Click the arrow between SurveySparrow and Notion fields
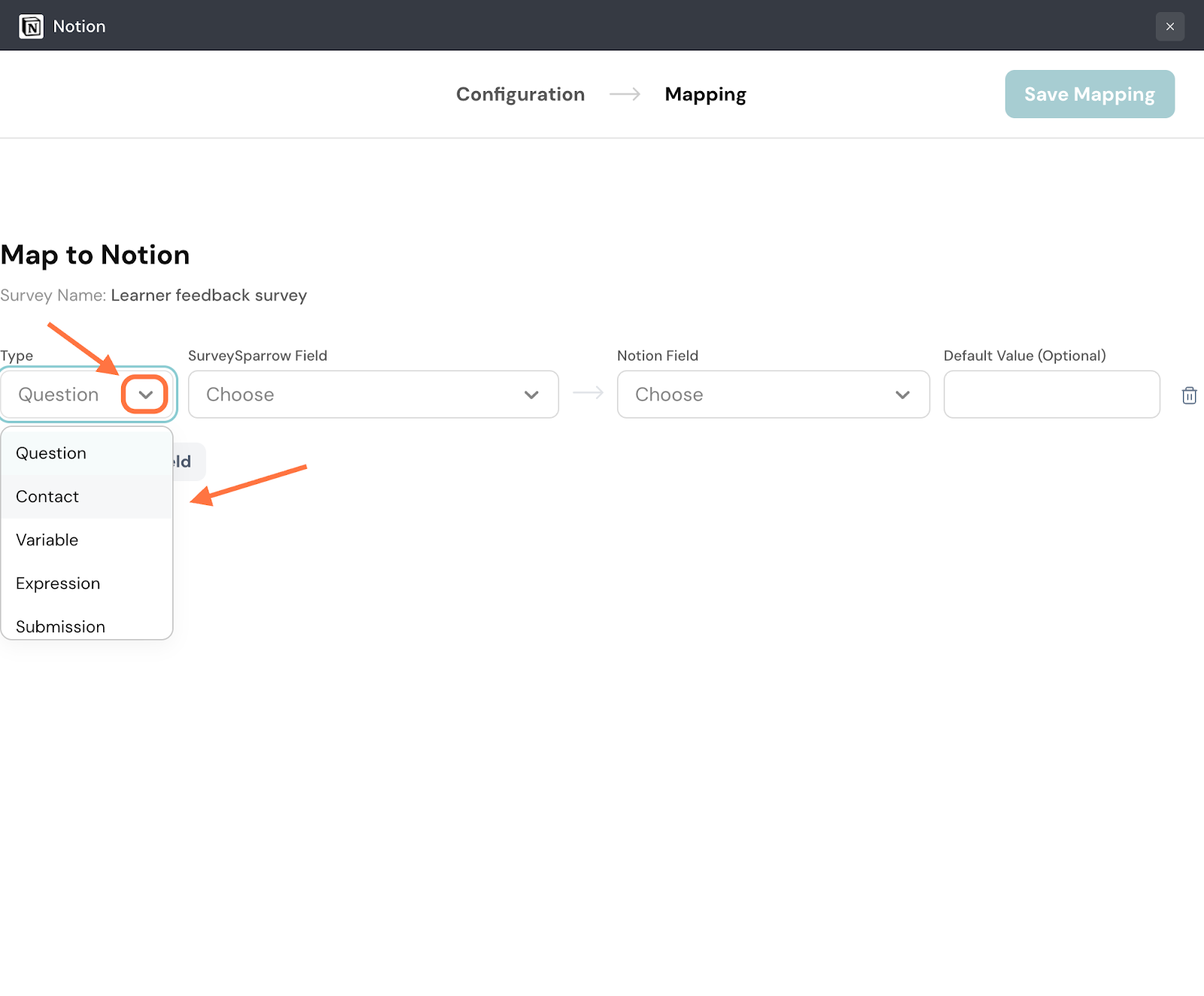The width and height of the screenshot is (1204, 996). (x=588, y=393)
